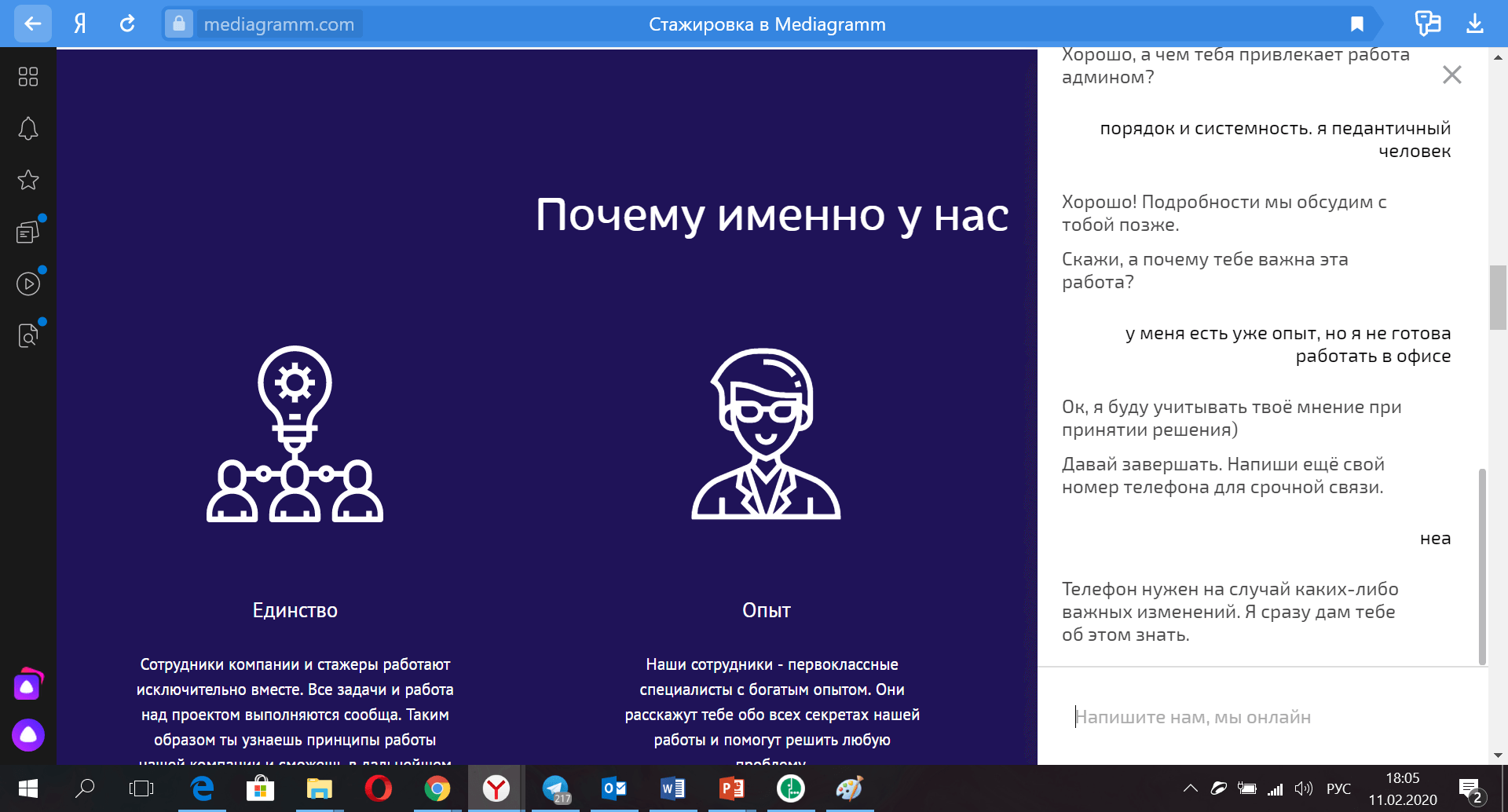The image size is (1508, 812).
Task: Open the site security lock panel
Action: click(178, 24)
